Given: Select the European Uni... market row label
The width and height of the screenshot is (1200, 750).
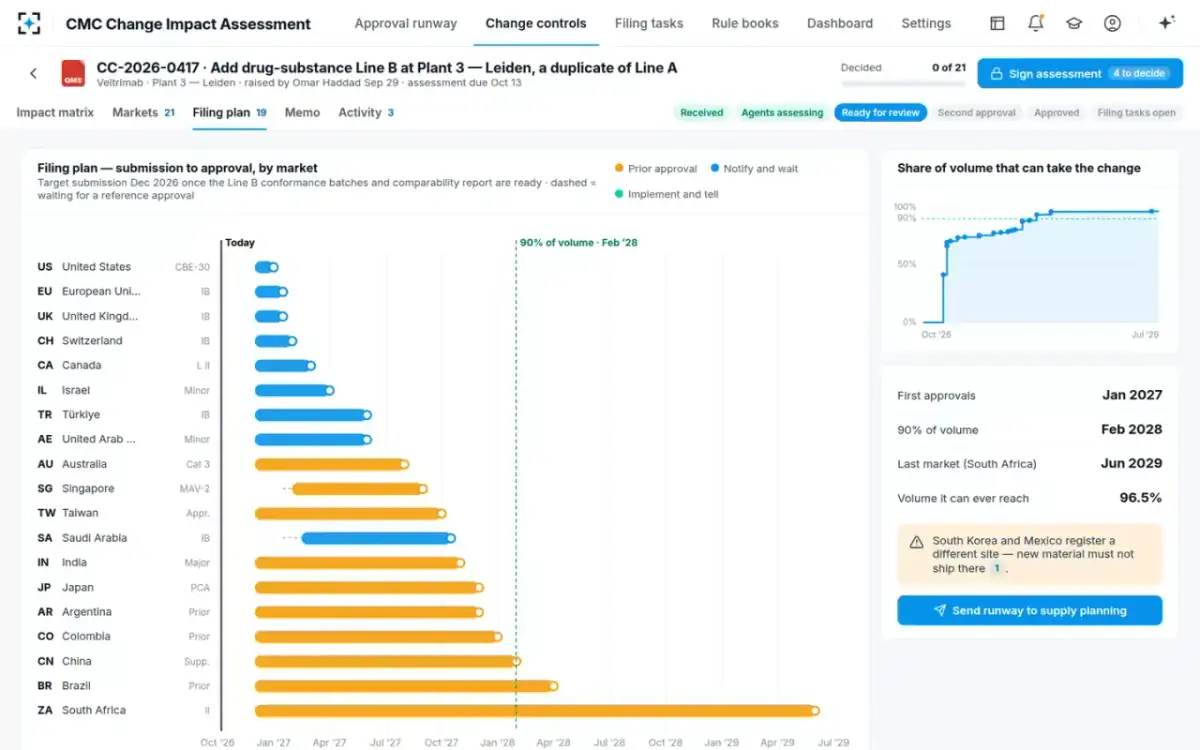Looking at the screenshot, I should 101,292.
